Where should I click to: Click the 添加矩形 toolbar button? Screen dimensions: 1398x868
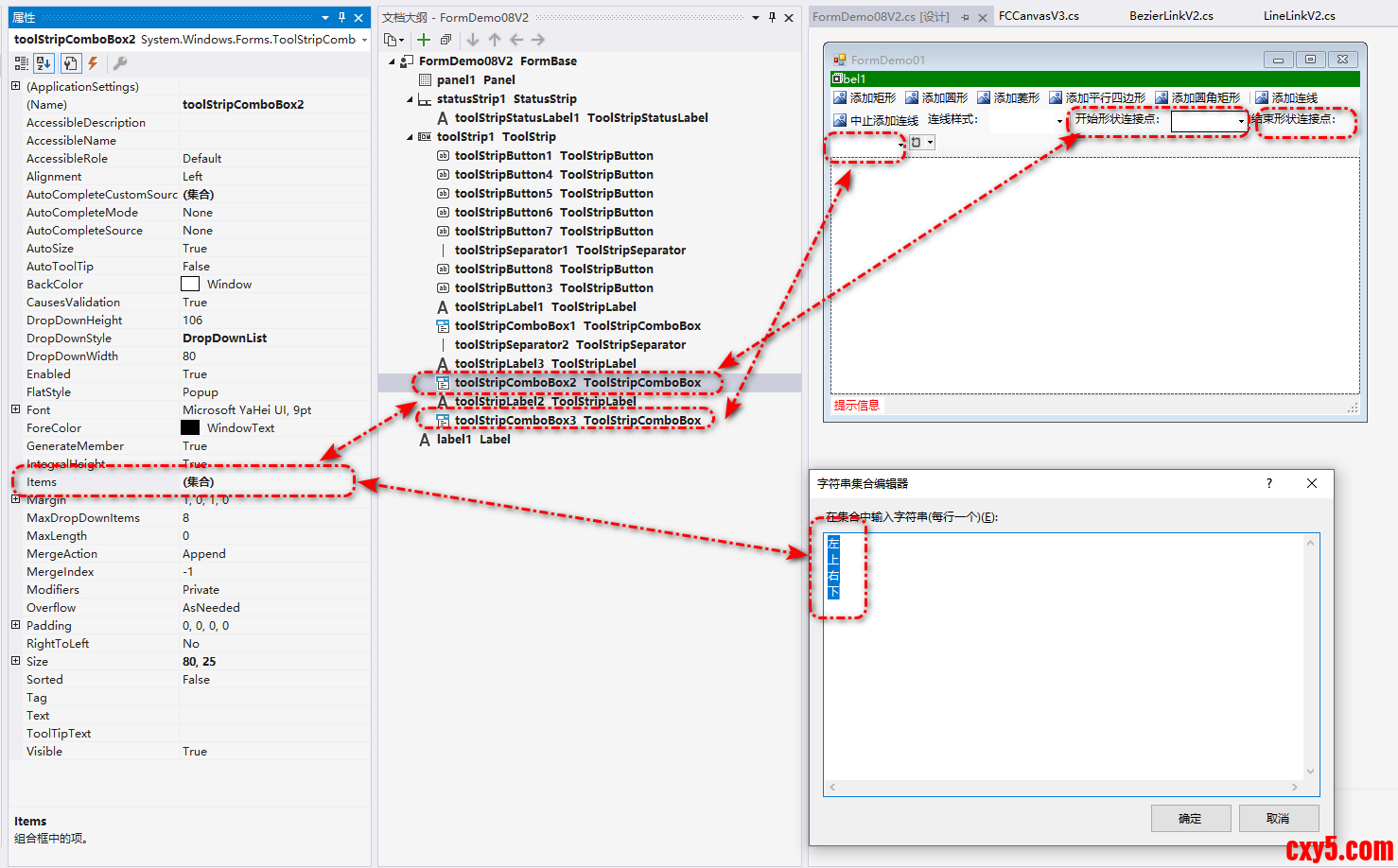[864, 97]
